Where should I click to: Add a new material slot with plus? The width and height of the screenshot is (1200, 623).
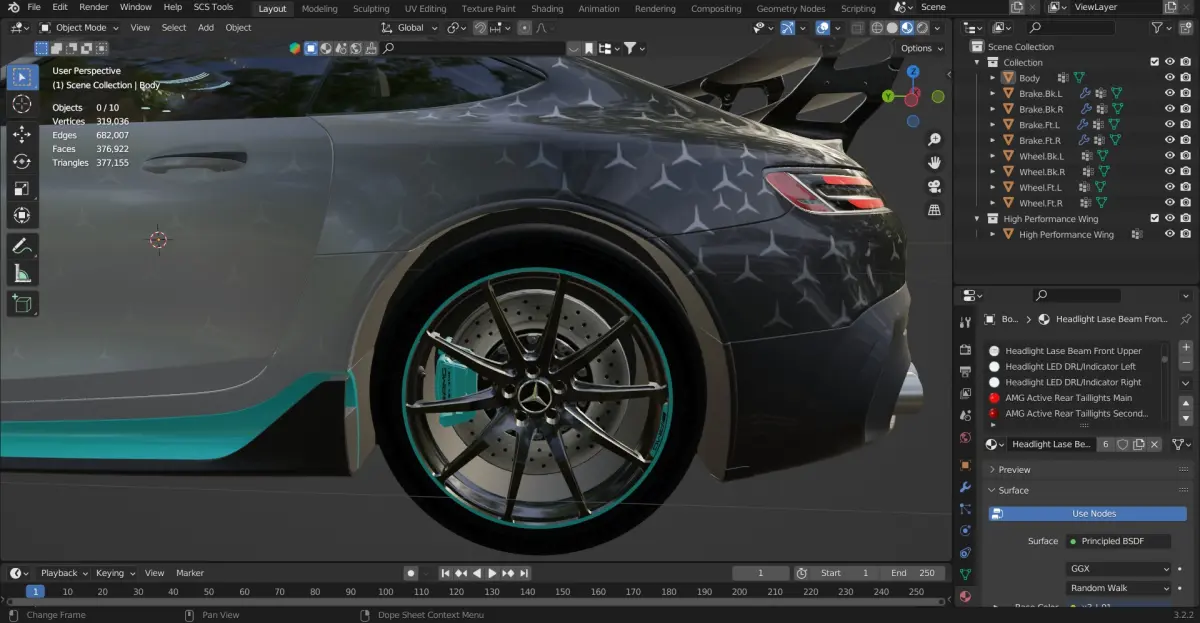[x=1186, y=347]
